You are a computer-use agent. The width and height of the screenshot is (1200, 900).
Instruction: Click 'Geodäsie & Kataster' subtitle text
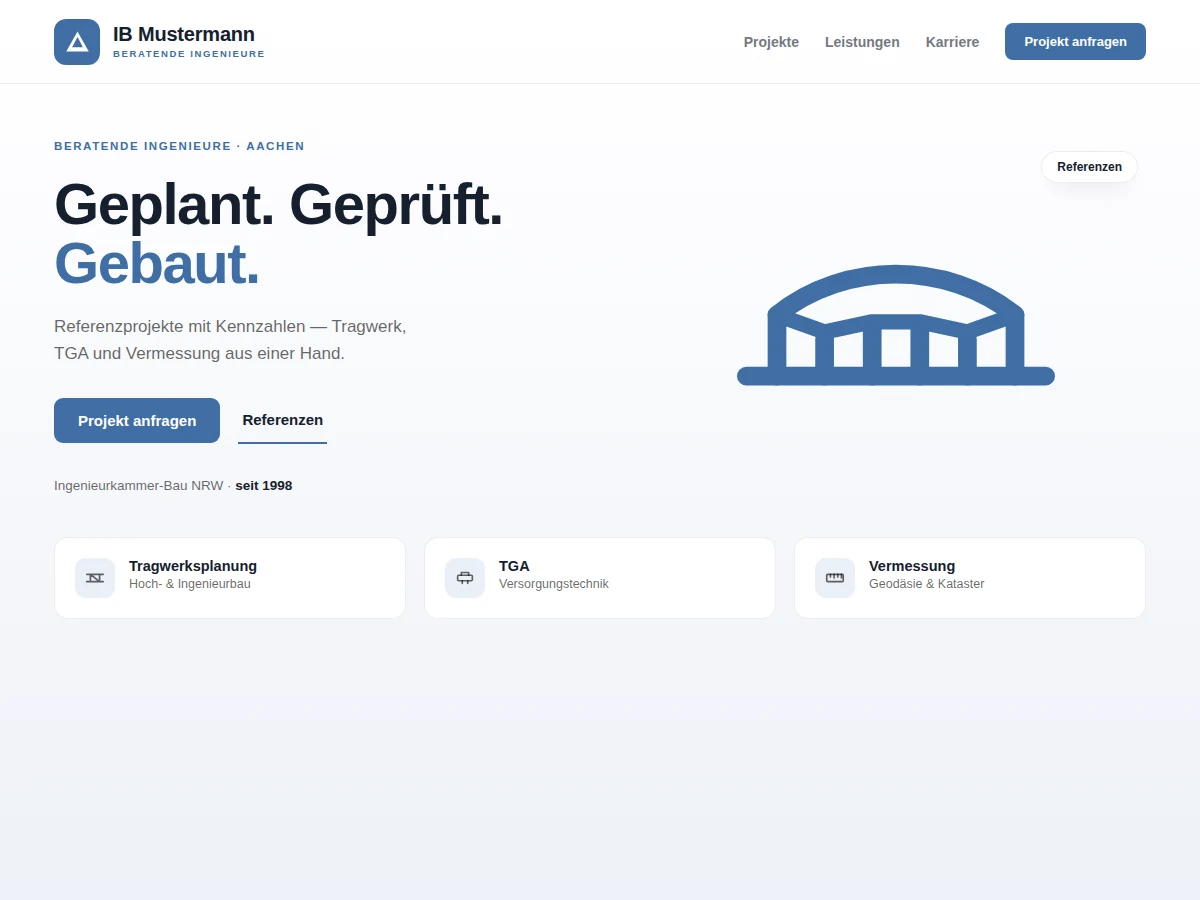point(927,584)
